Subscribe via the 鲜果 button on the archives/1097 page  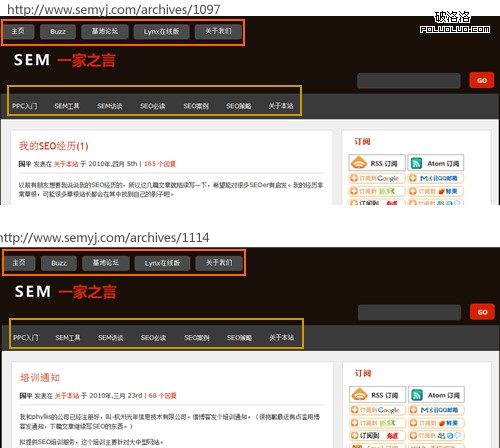click(x=436, y=191)
